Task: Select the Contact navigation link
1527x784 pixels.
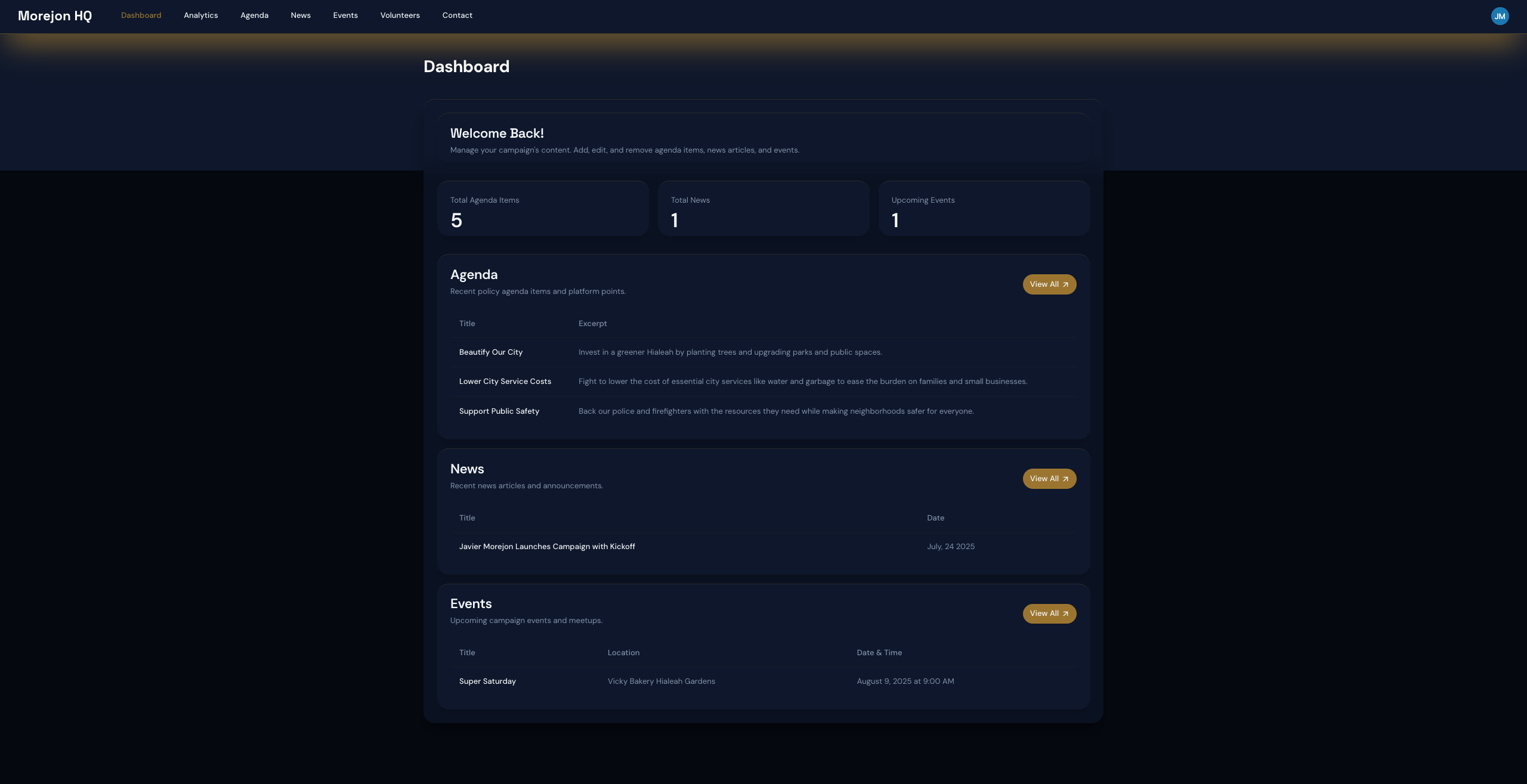Action: pos(457,16)
